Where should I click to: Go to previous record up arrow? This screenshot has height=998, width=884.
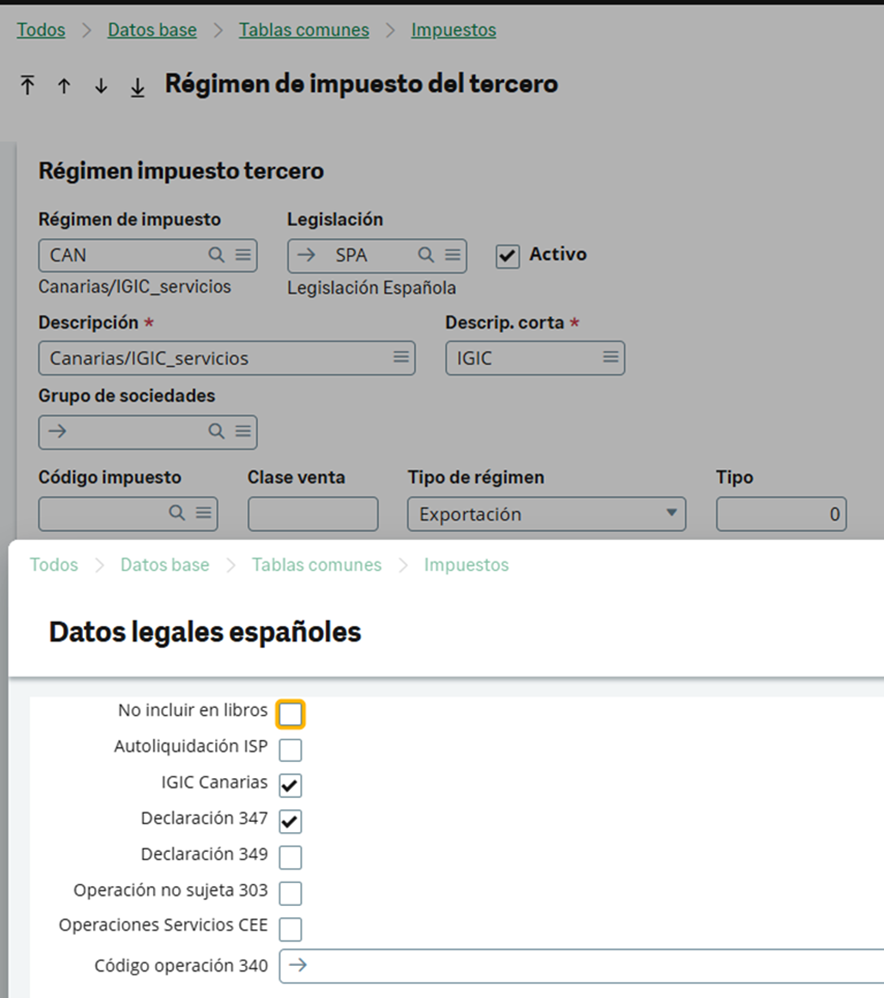[64, 86]
